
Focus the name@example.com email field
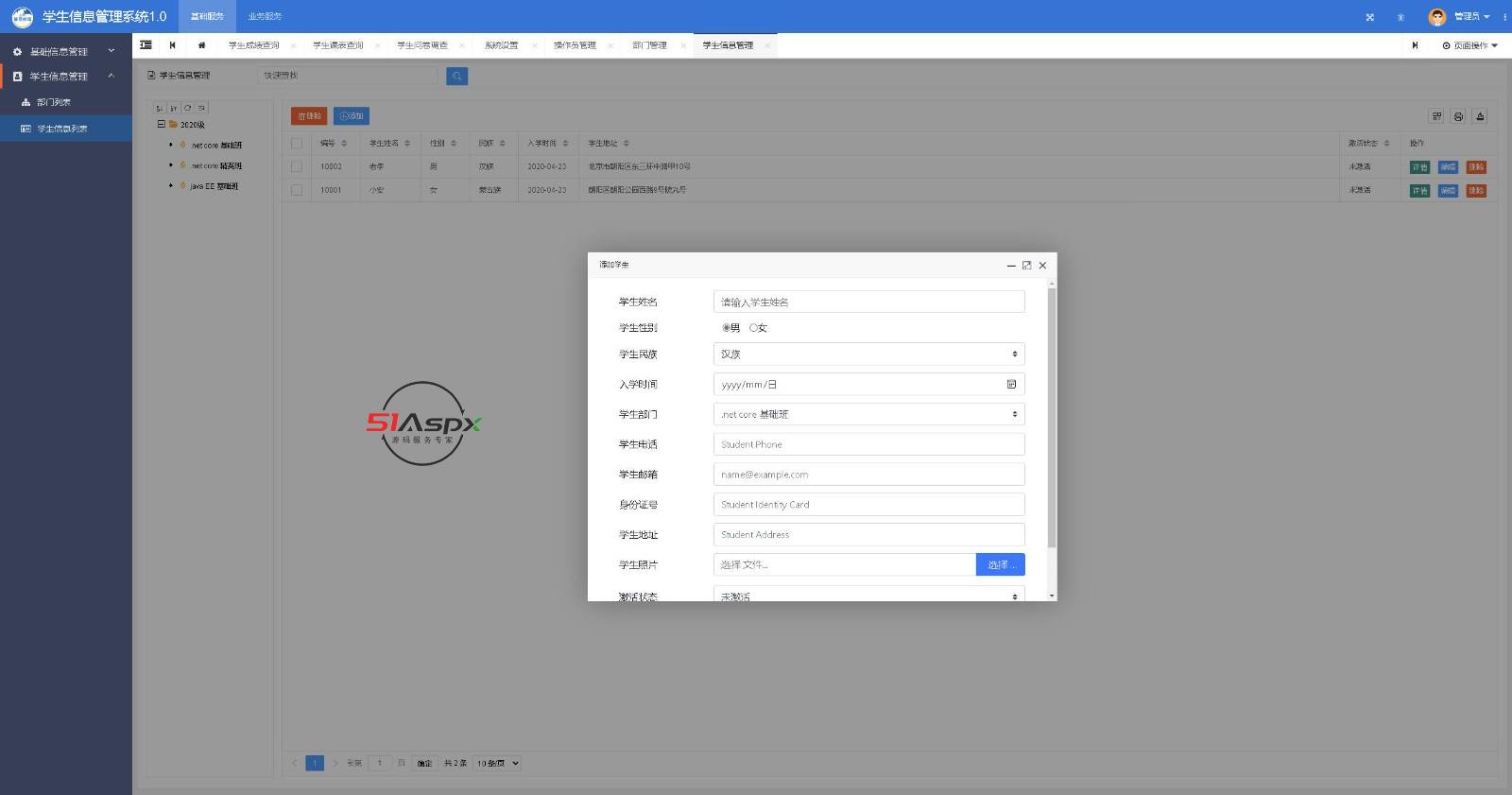(868, 475)
